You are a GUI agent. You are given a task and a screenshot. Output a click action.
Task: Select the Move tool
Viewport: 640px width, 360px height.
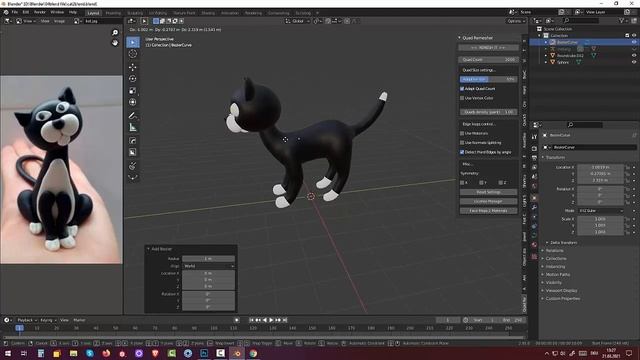tap(133, 67)
